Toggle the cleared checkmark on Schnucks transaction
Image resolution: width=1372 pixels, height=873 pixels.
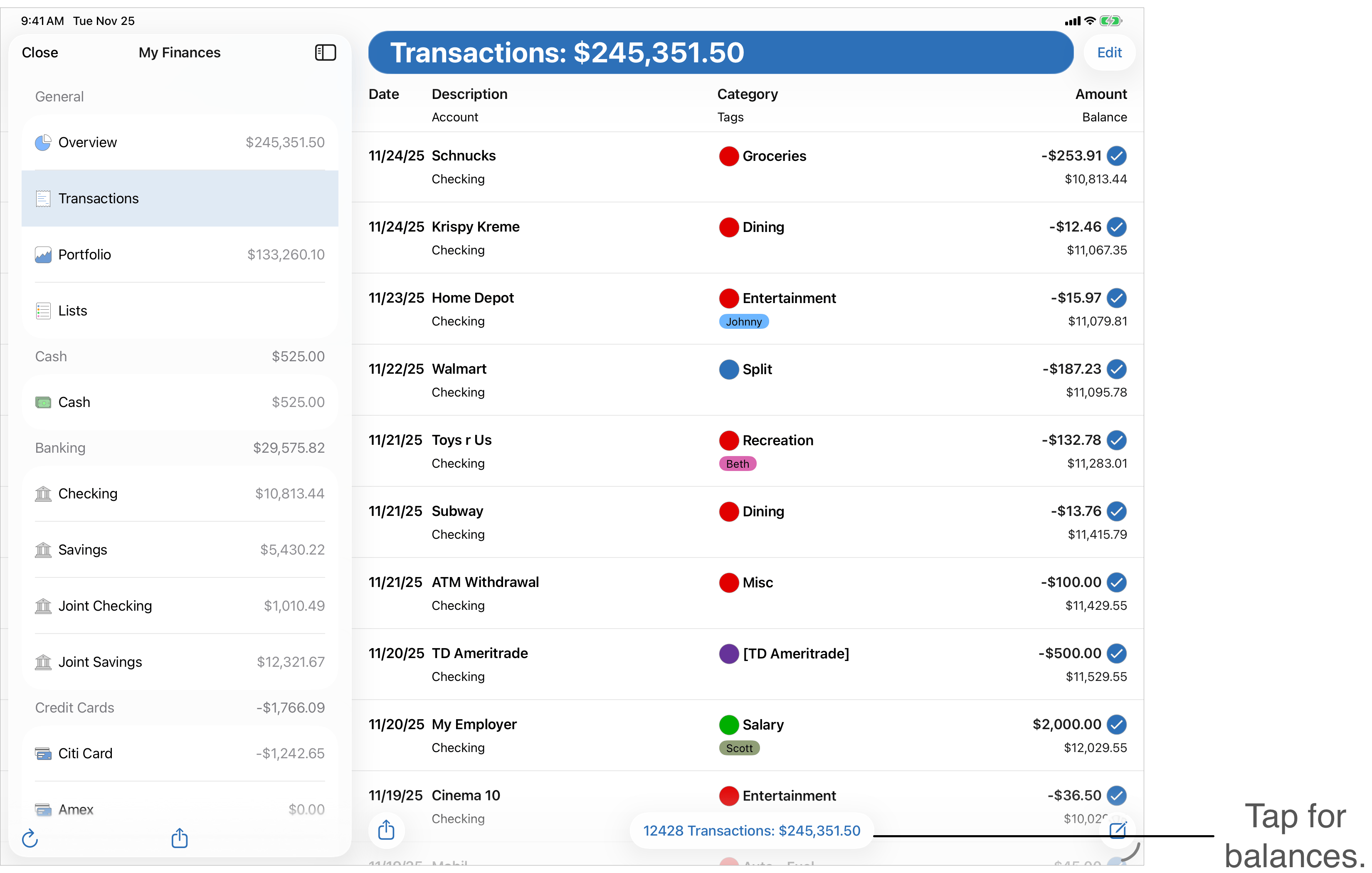1116,155
